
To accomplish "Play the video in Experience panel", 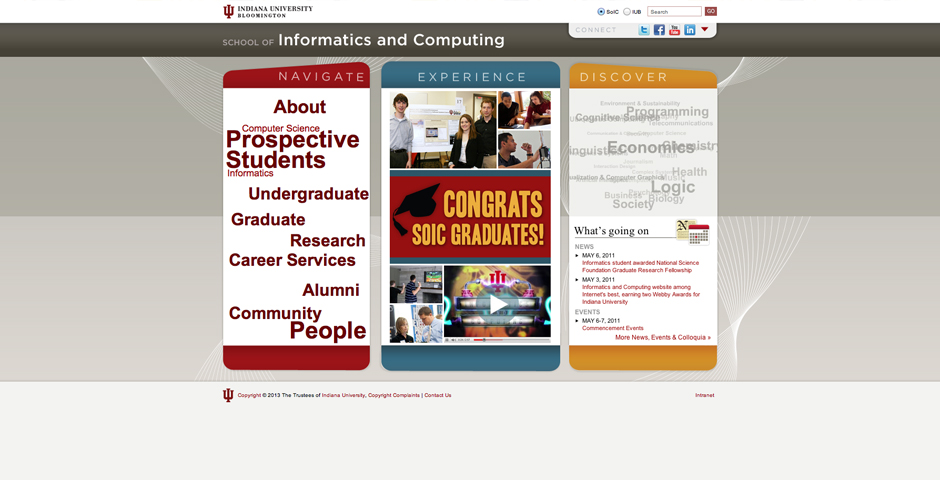I will [x=498, y=304].
